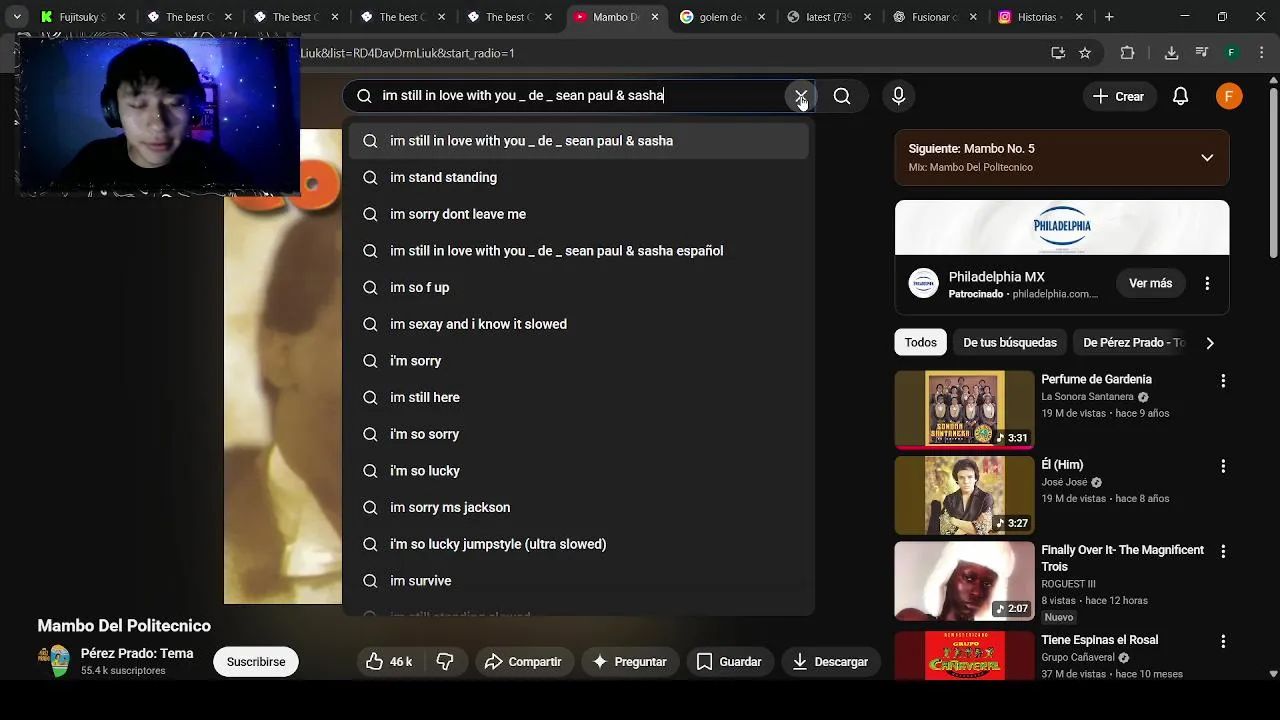The height and width of the screenshot is (720, 1280).
Task: Click into the YouTube search input field
Action: pos(580,96)
